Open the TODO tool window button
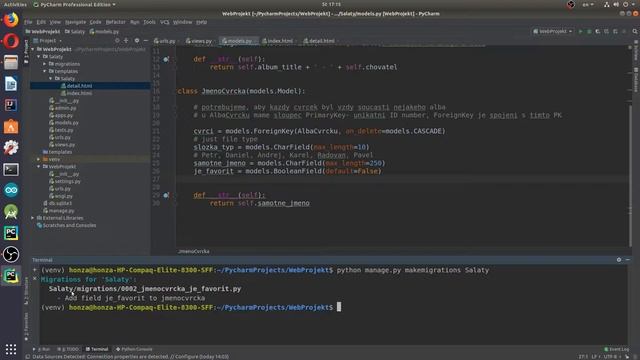The image size is (640, 360). 68,349
